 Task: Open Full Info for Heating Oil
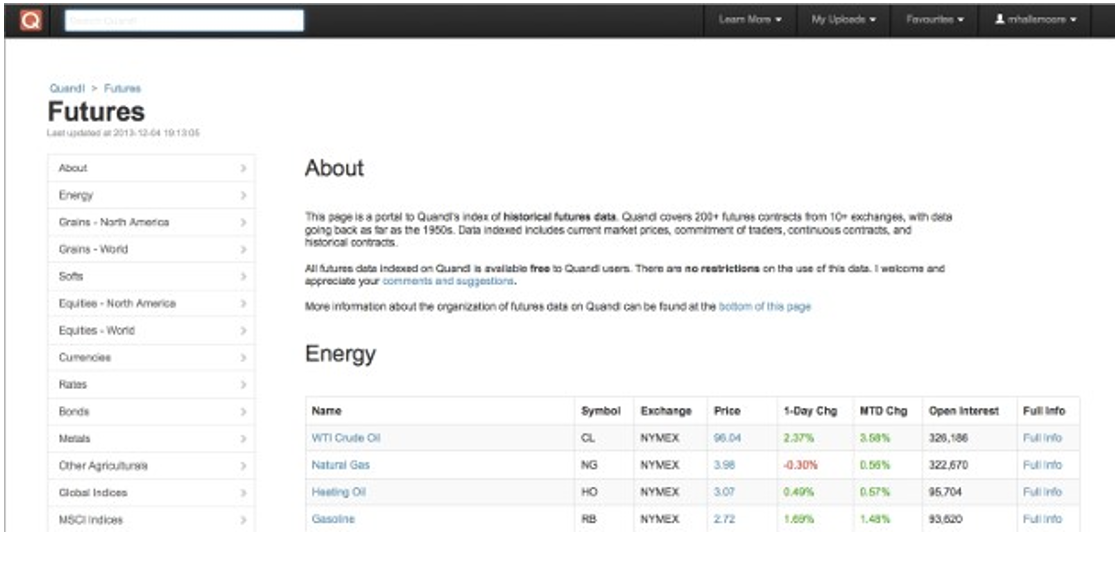pyautogui.click(x=1042, y=492)
